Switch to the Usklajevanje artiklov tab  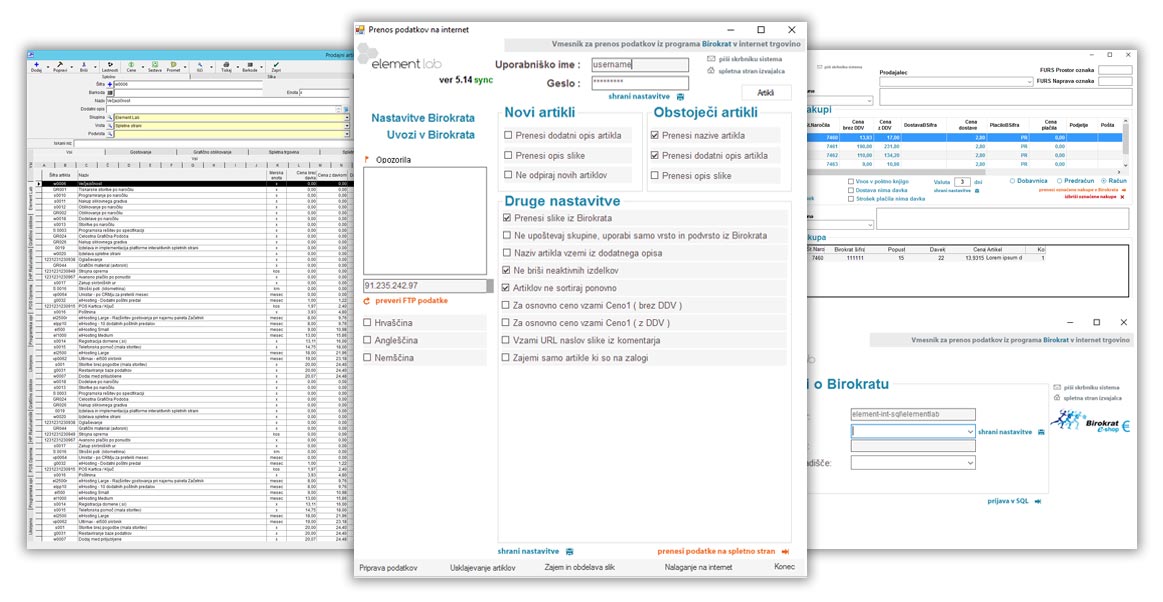click(482, 568)
